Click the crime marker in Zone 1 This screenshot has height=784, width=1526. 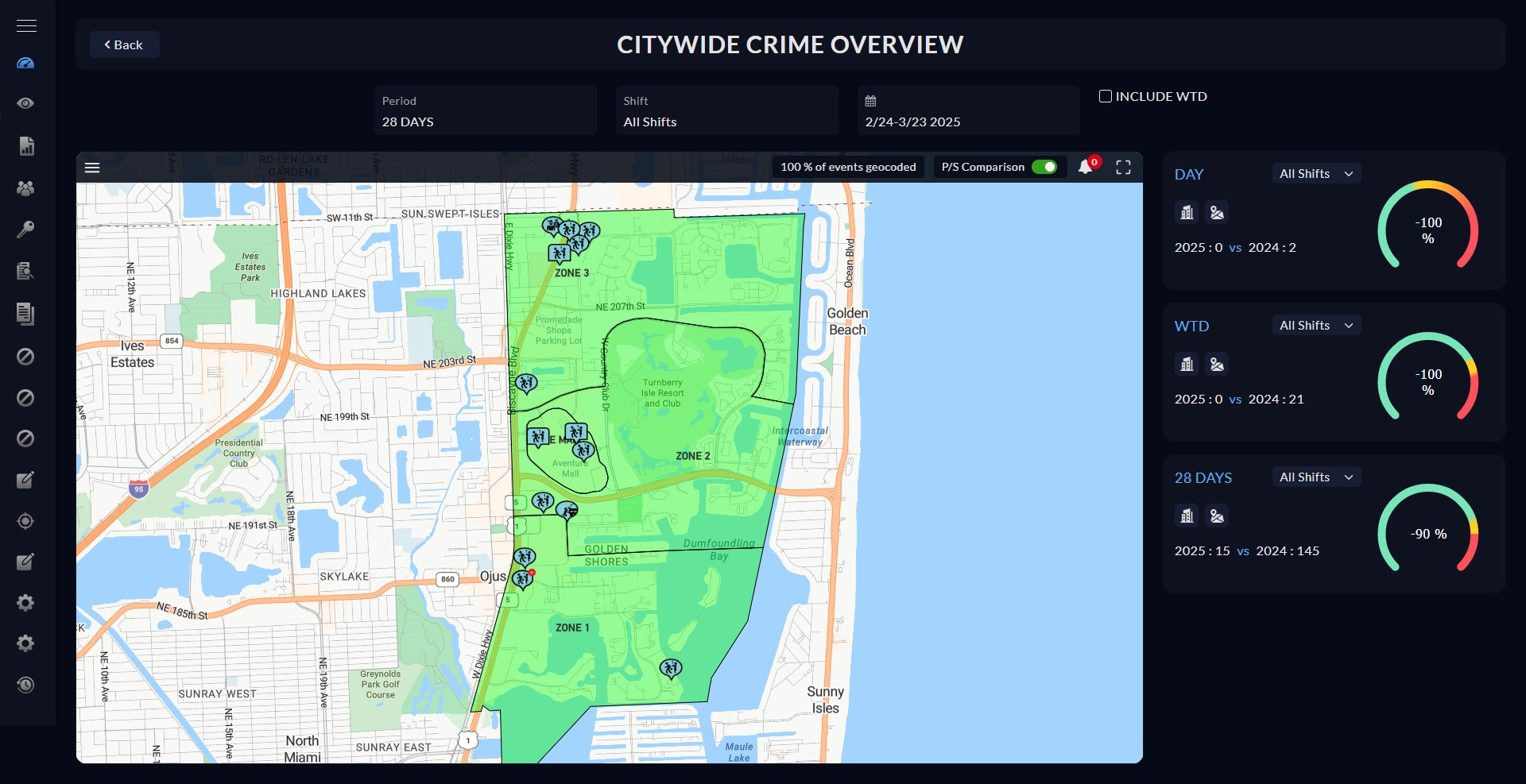click(x=671, y=669)
